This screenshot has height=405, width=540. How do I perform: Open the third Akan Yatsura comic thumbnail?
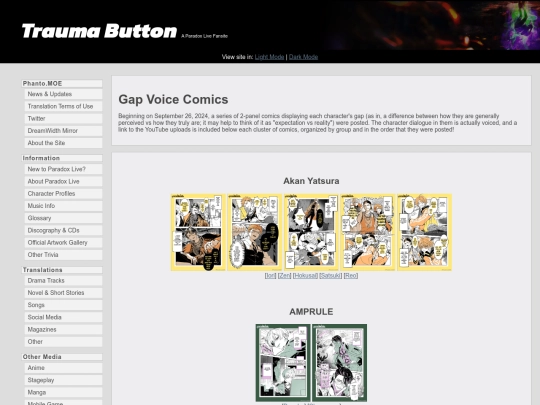(x=311, y=232)
